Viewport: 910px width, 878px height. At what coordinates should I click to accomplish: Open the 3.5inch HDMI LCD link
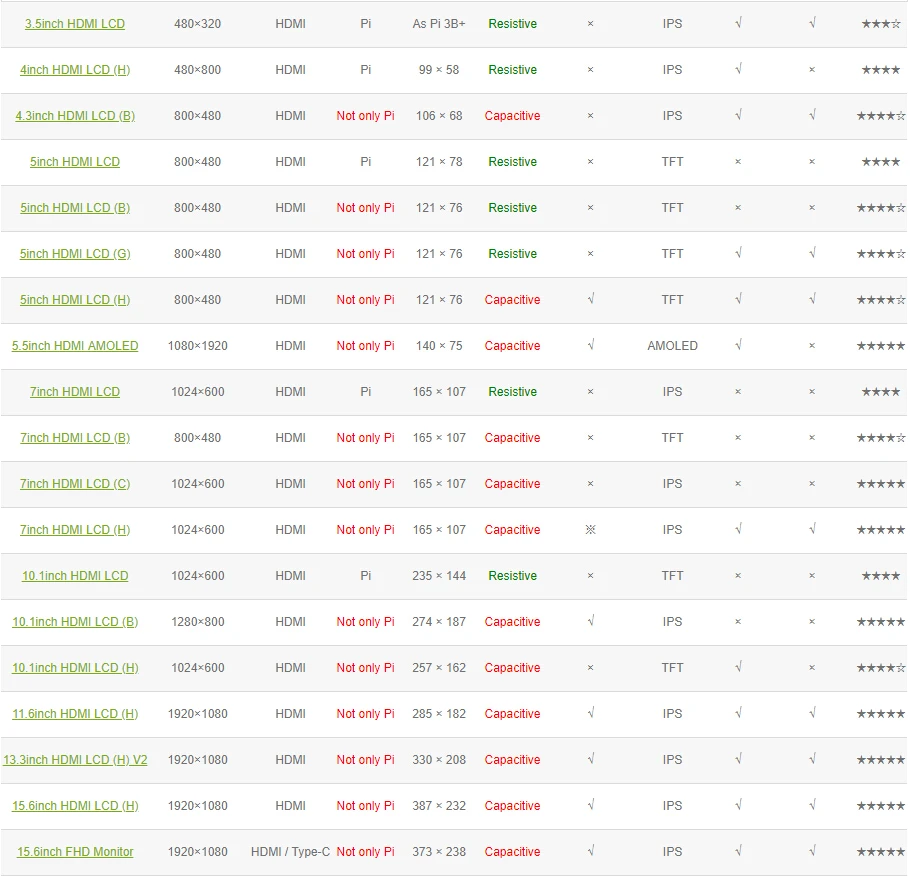tap(75, 24)
